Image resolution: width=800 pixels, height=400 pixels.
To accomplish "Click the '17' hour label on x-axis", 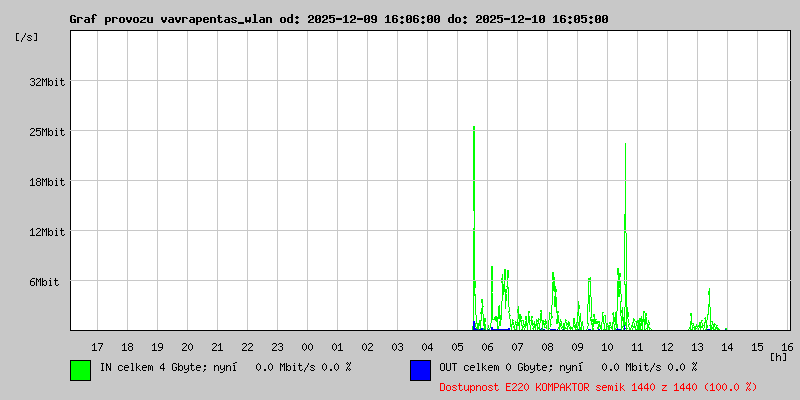I will click(97, 347).
